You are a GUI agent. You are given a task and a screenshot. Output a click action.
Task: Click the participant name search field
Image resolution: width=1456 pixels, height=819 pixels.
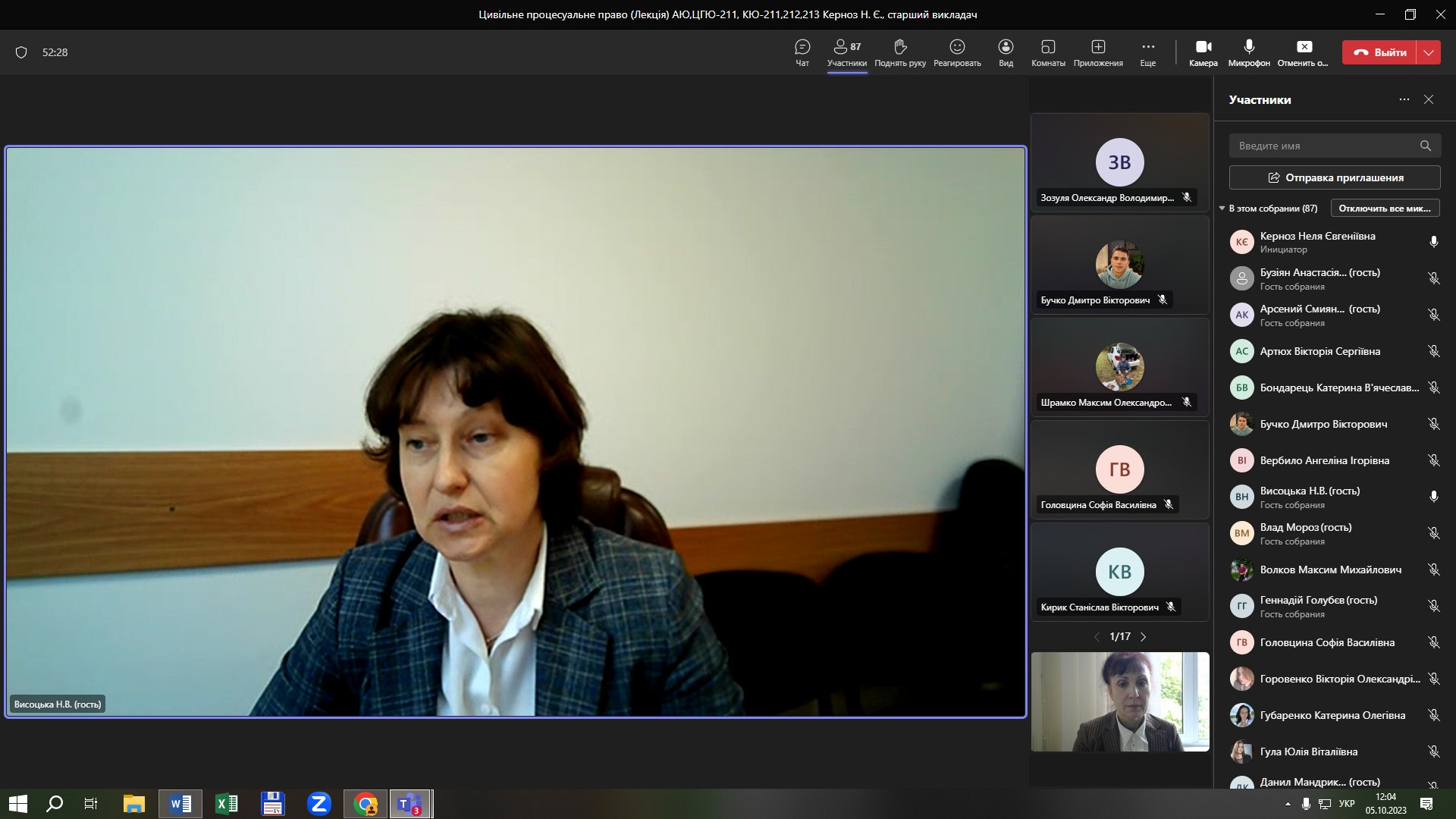pyautogui.click(x=1335, y=146)
